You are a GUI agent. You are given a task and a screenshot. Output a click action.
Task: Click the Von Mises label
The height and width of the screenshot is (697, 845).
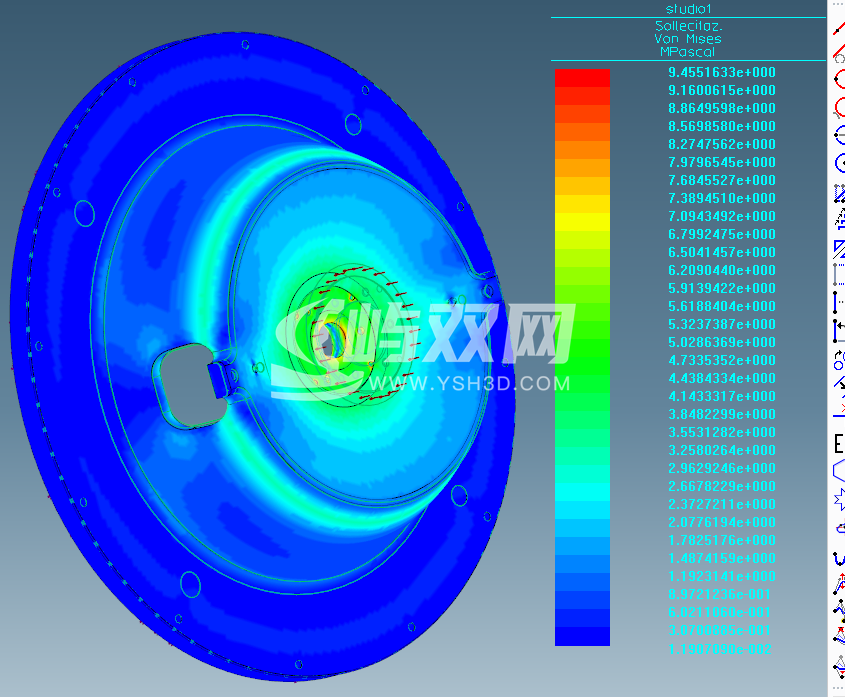[x=688, y=39]
